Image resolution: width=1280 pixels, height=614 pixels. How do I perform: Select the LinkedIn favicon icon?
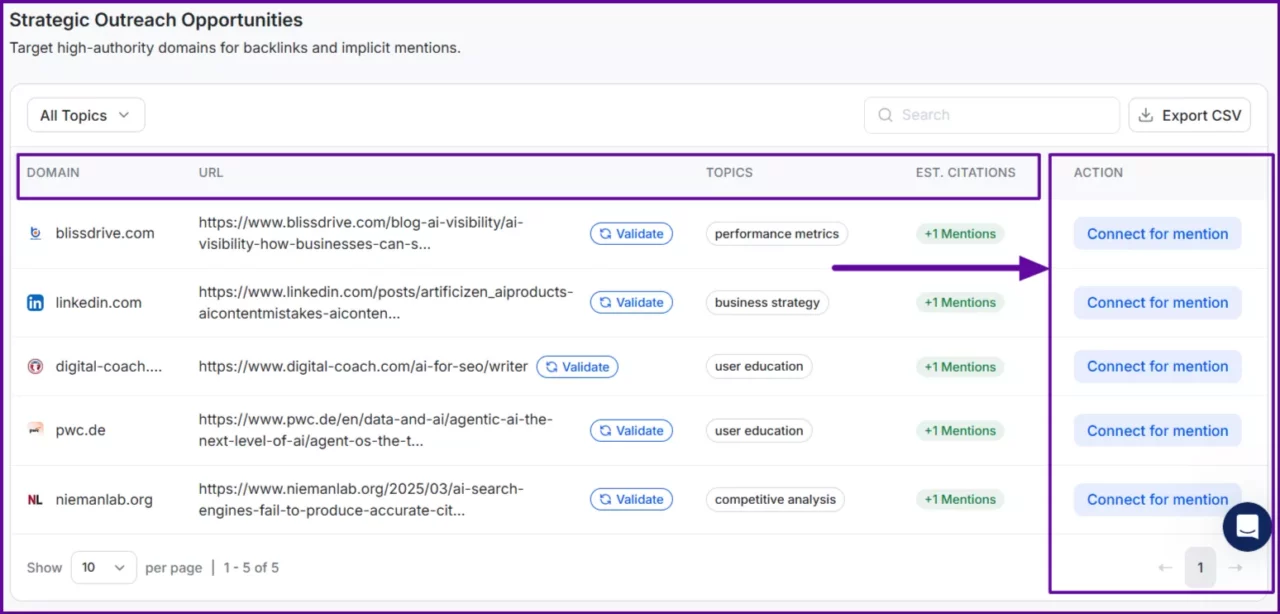(35, 302)
